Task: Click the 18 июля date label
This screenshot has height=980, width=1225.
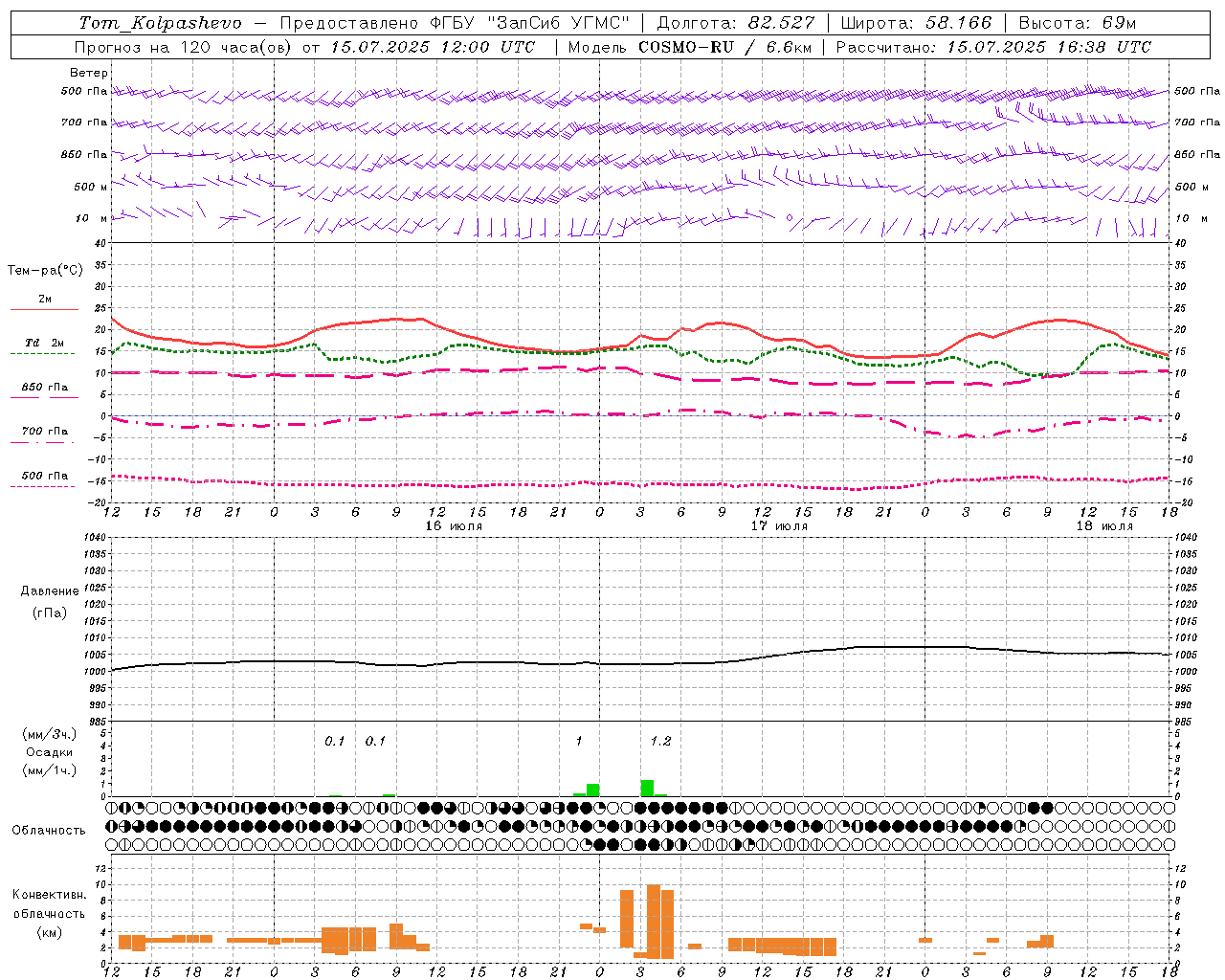Action: [x=1104, y=526]
